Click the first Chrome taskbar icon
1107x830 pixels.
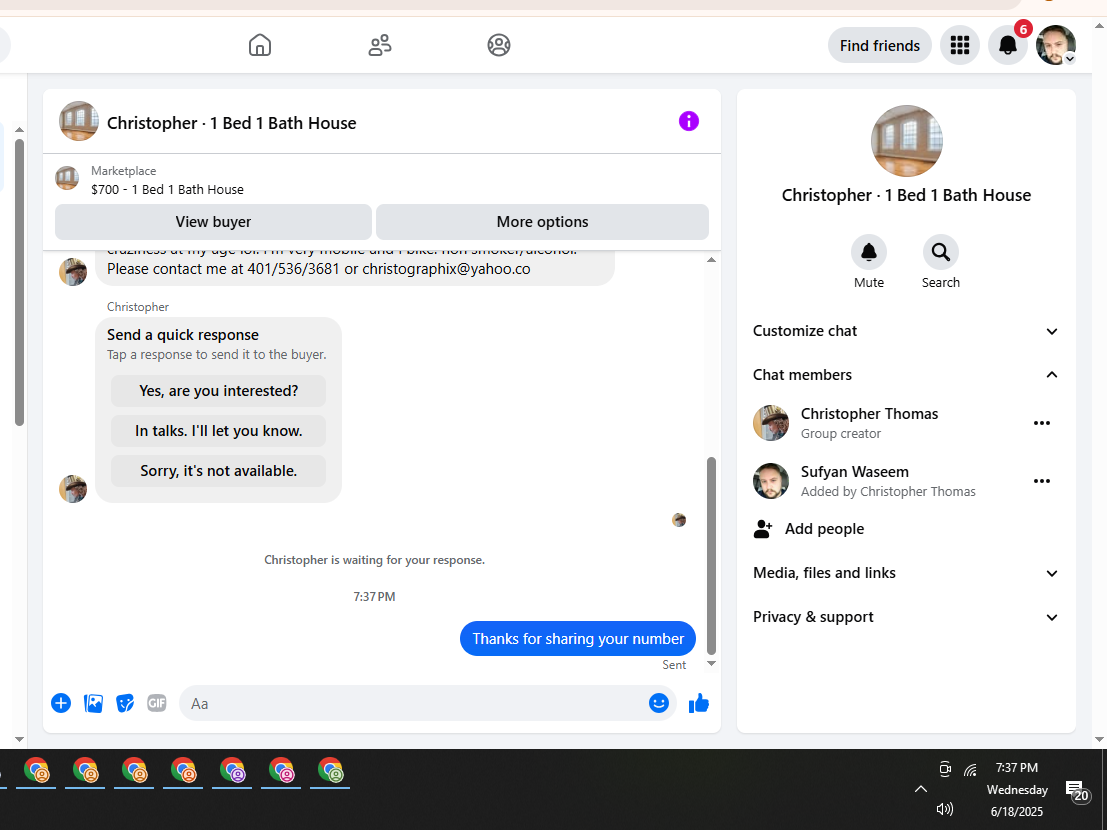[x=36, y=771]
